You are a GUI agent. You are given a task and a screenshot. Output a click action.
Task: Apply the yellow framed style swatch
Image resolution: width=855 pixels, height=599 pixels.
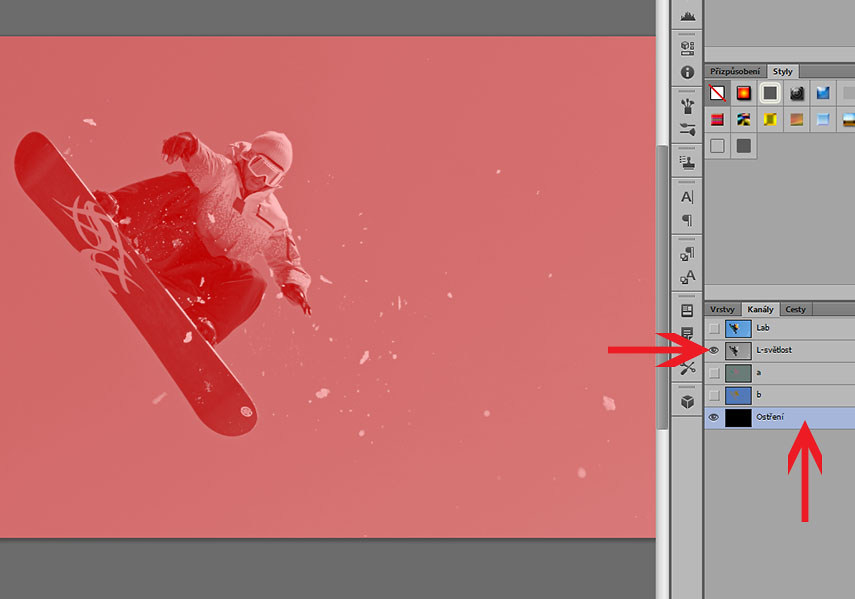point(770,119)
